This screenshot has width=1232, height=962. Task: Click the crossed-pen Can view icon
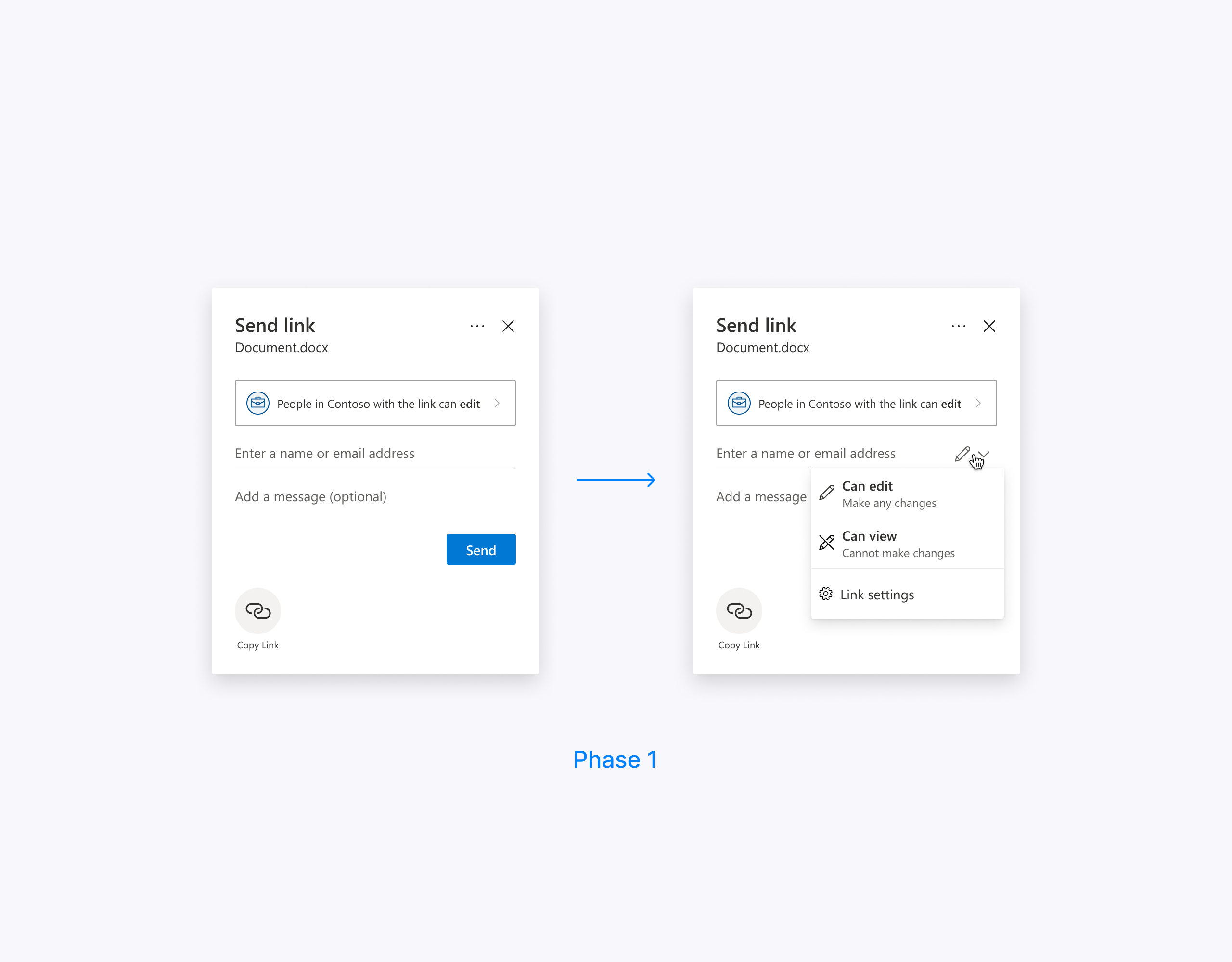(826, 543)
